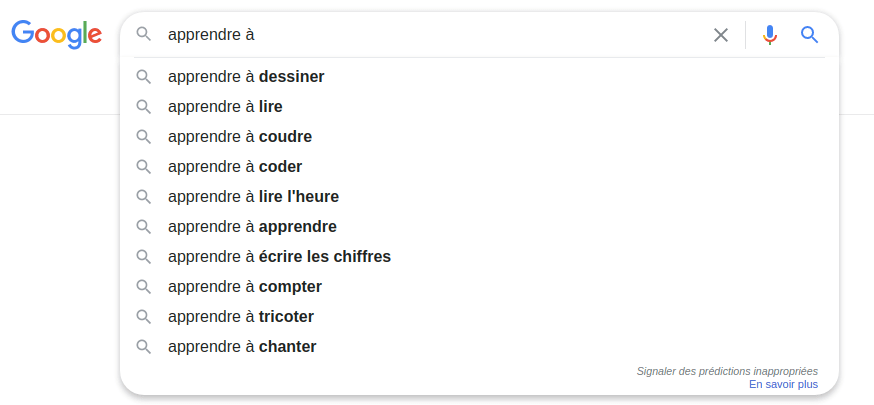Screen dimensions: 874x405
Task: Click the magnifier icon beside 'apprendre à dessiner'
Action: click(x=144, y=77)
